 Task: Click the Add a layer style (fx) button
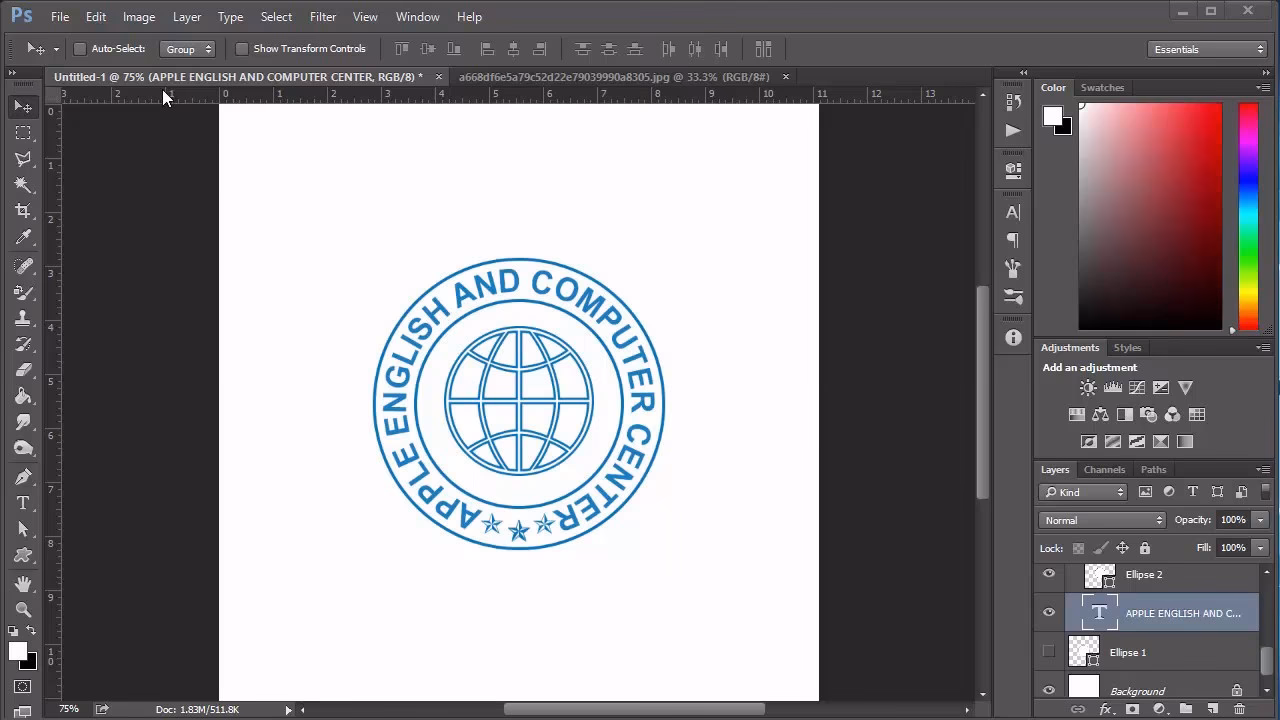pos(1106,707)
